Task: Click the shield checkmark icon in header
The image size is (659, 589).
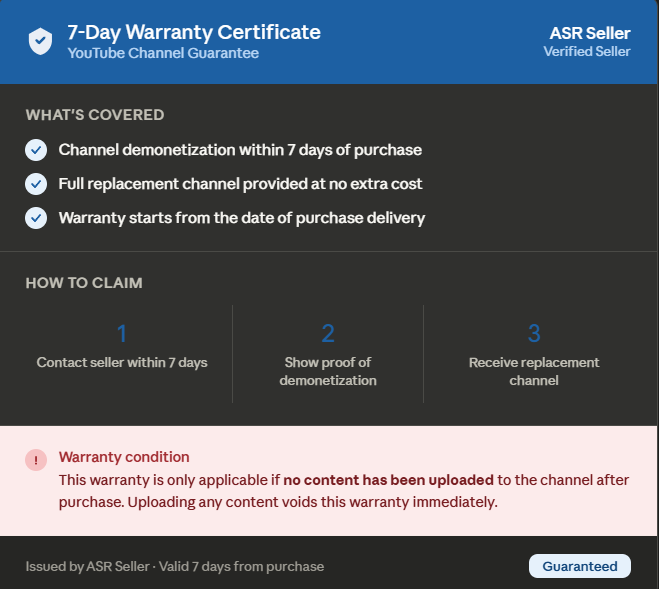Action: tap(40, 41)
